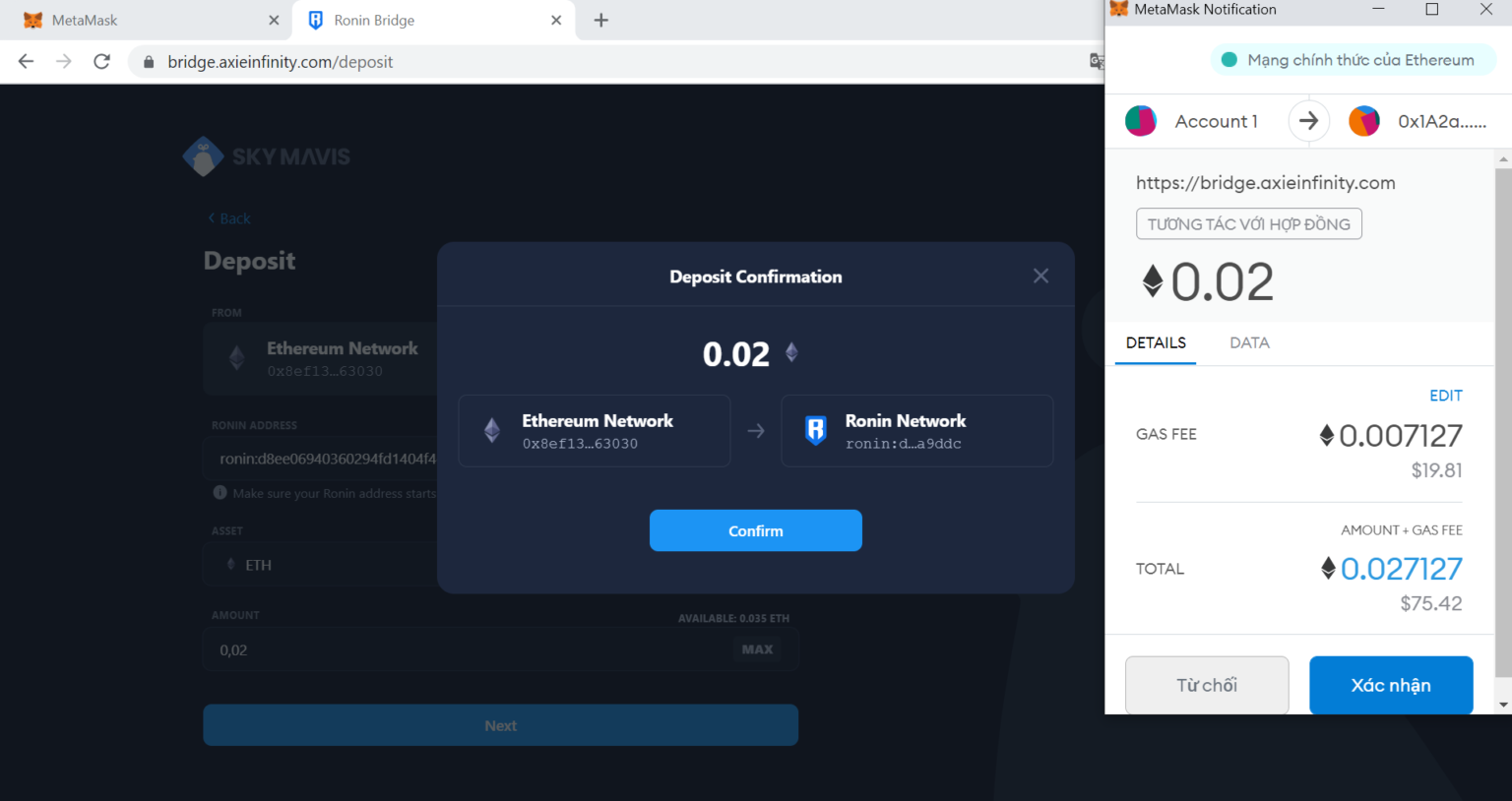Image resolution: width=1512 pixels, height=801 pixels.
Task: Select the Account 1 avatar in MetaMask
Action: [x=1141, y=120]
